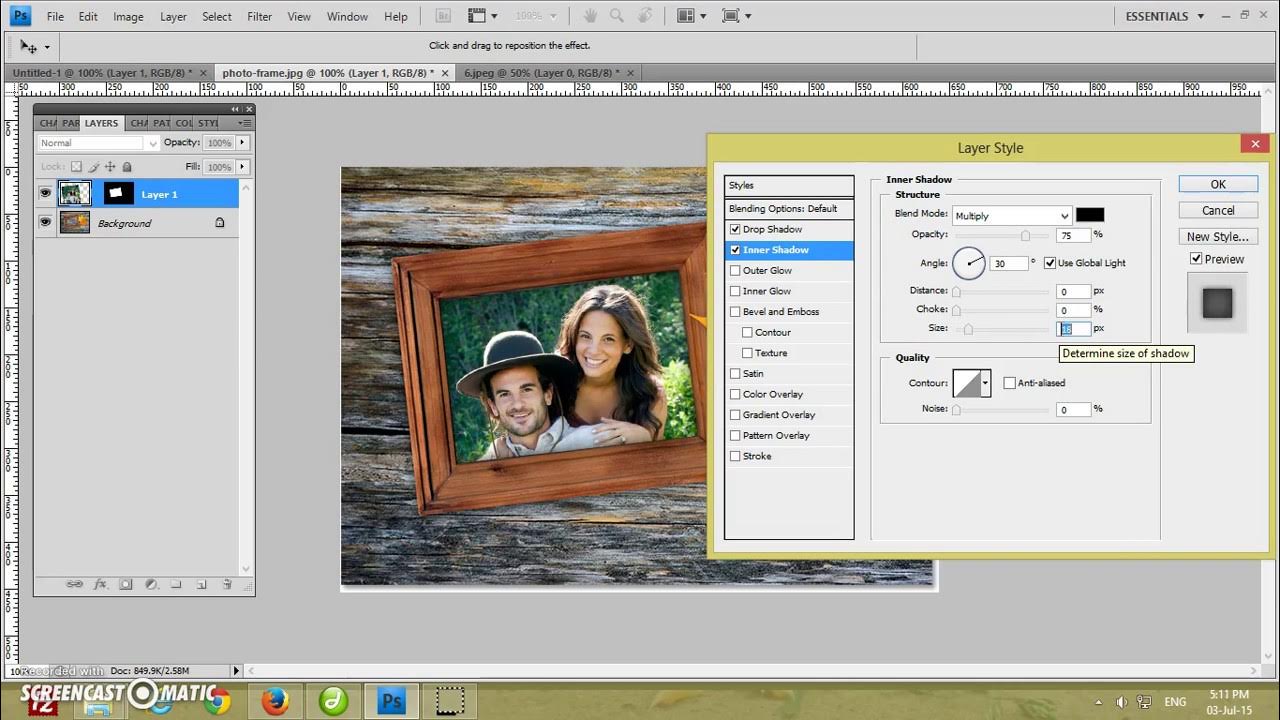Viewport: 1280px width, 720px height.
Task: Click the Photoshop Ps logo icon
Action: click(x=20, y=16)
